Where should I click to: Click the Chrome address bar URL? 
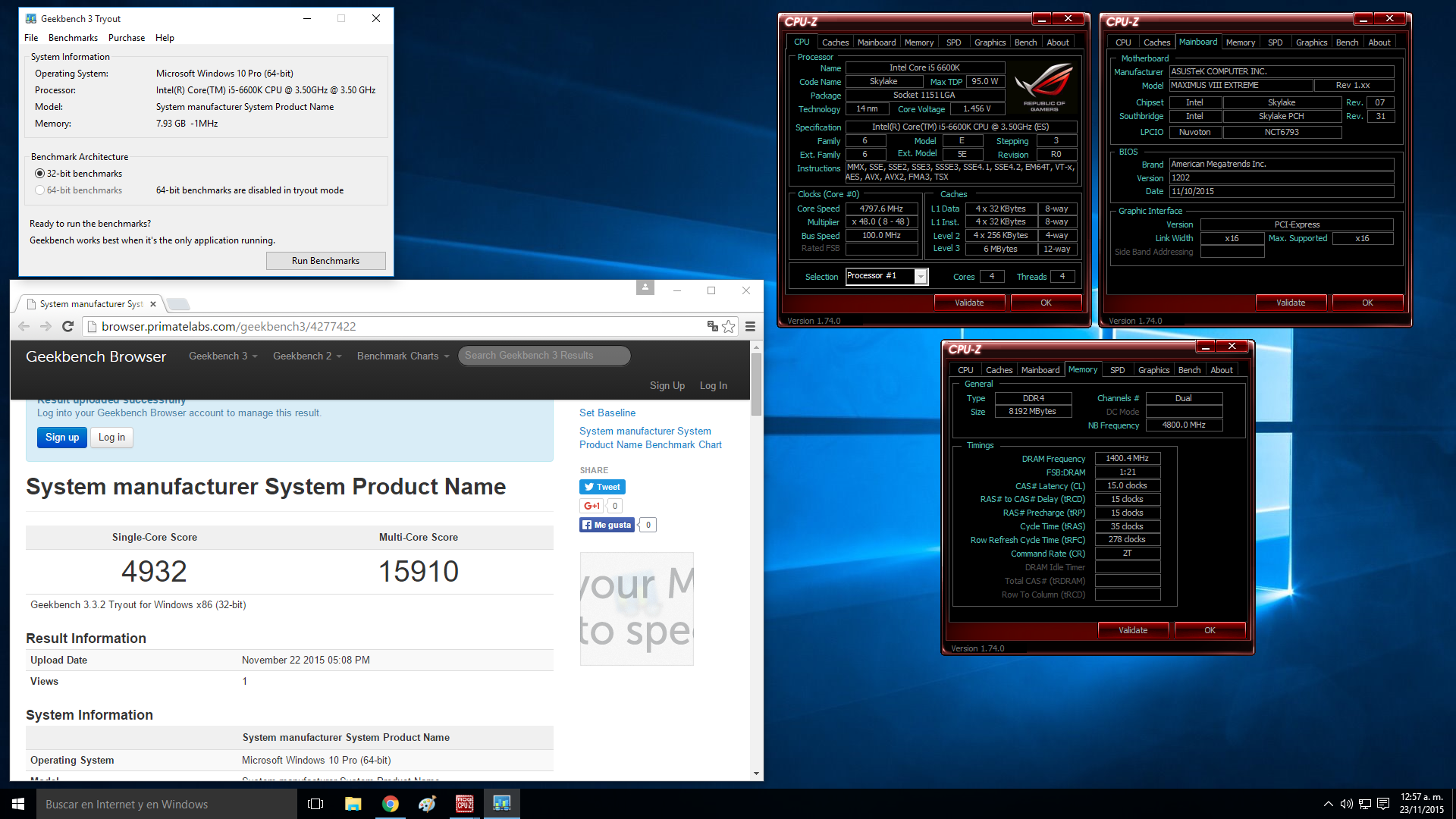(229, 327)
